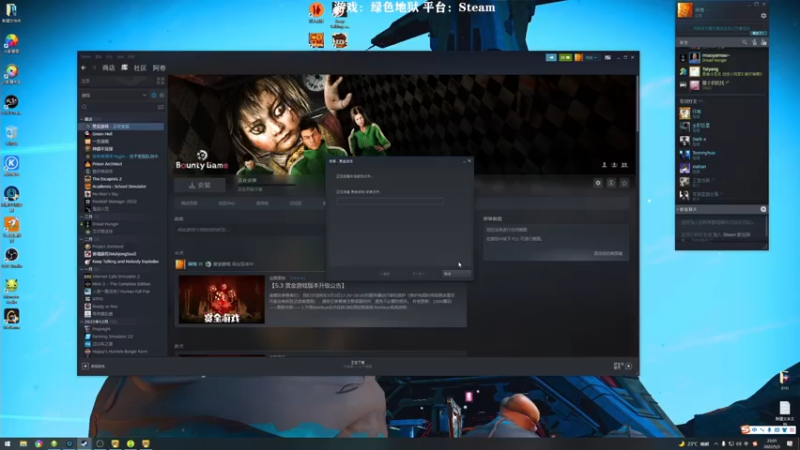Select Farming Simulator 22 in library list

pyautogui.click(x=112, y=336)
